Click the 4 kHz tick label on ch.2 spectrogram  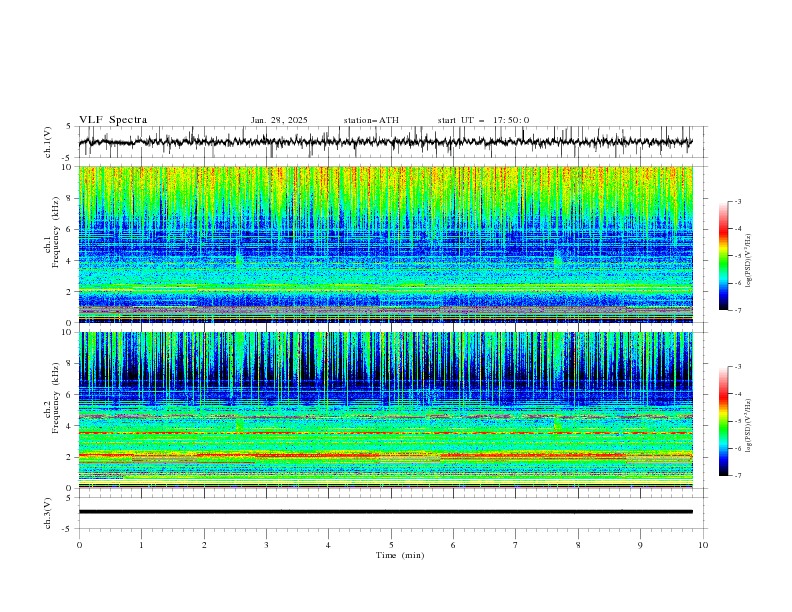[x=70, y=426]
